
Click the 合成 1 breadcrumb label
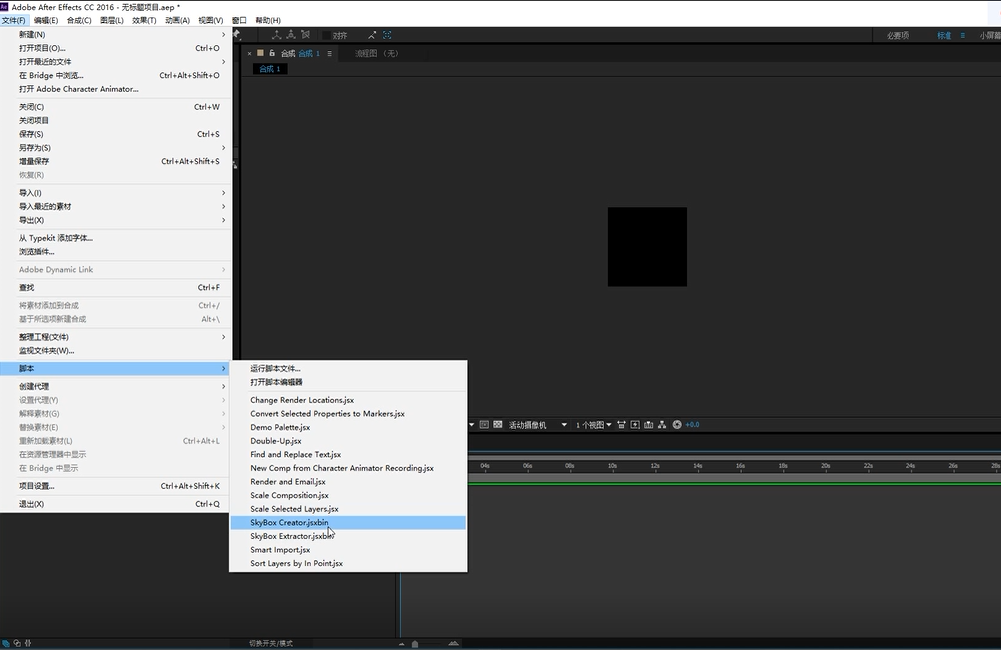(x=270, y=69)
